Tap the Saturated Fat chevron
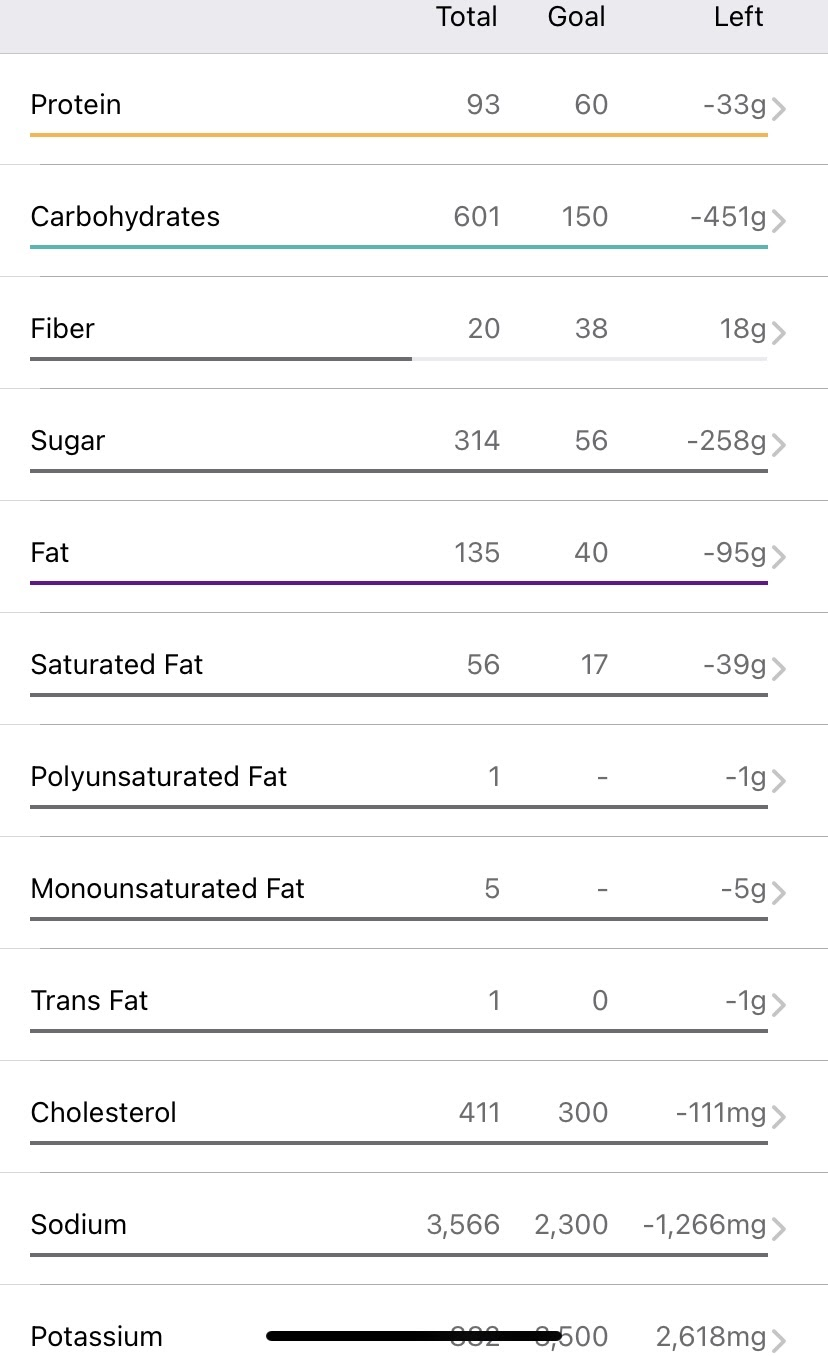 click(x=779, y=669)
